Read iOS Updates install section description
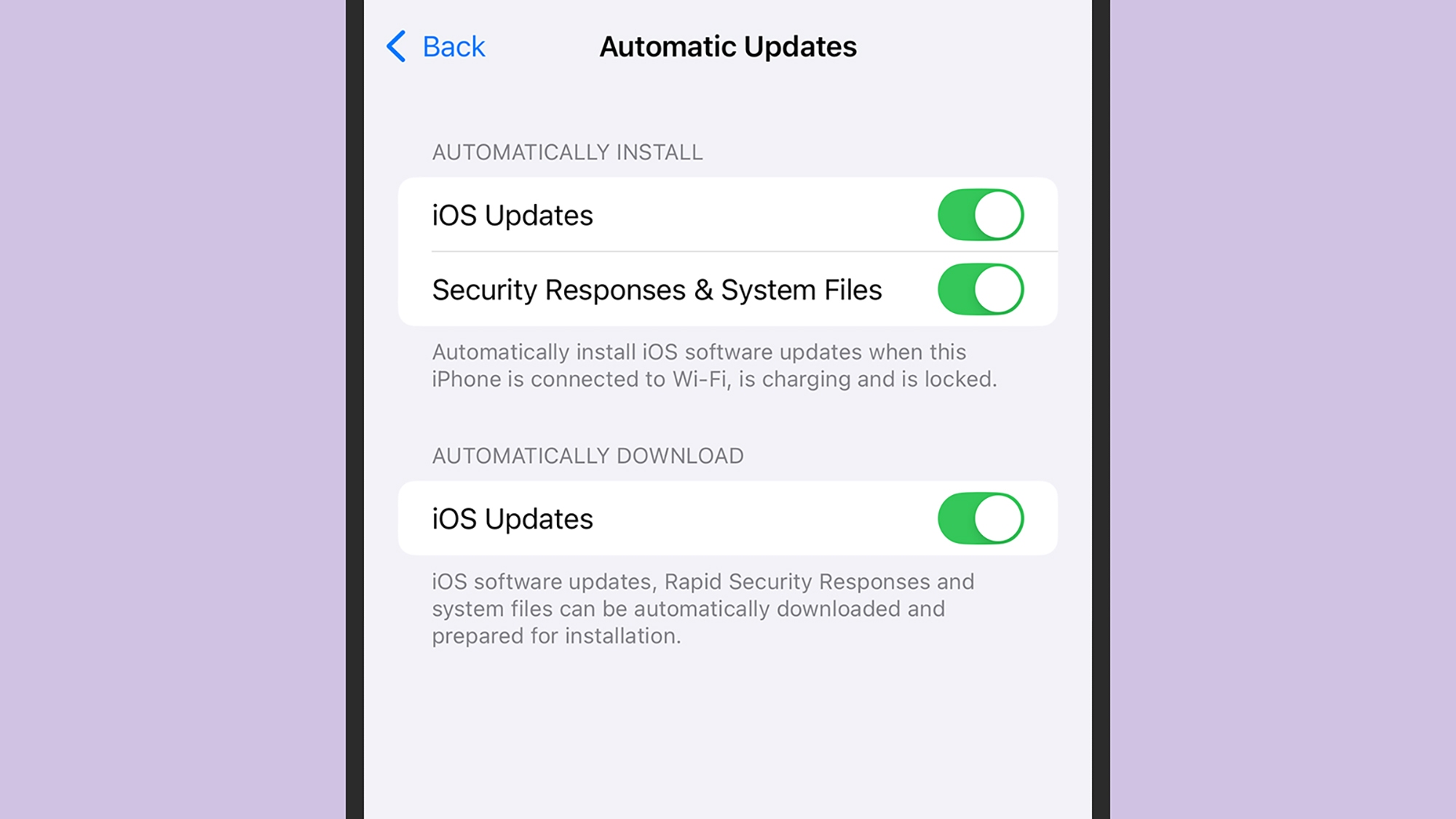The image size is (1456, 819). point(714,365)
